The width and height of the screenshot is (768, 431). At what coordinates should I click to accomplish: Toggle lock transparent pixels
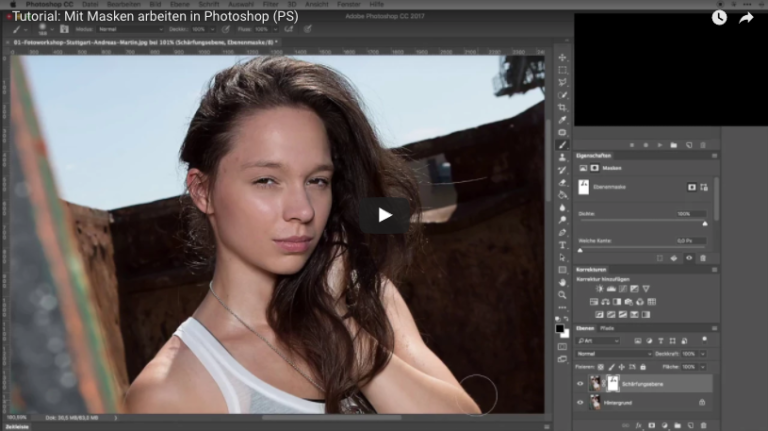(600, 367)
